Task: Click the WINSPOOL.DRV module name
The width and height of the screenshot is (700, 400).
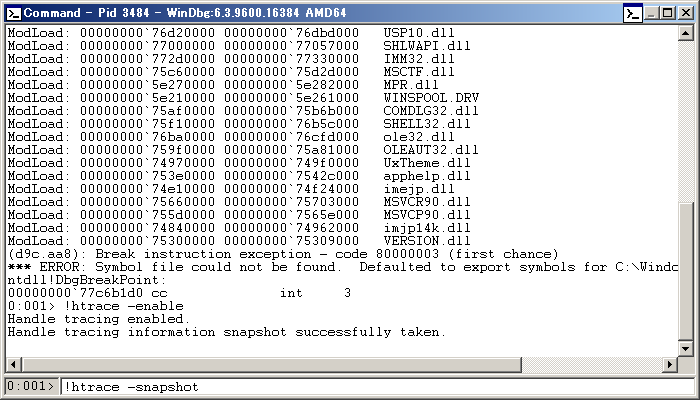Action: [431, 98]
